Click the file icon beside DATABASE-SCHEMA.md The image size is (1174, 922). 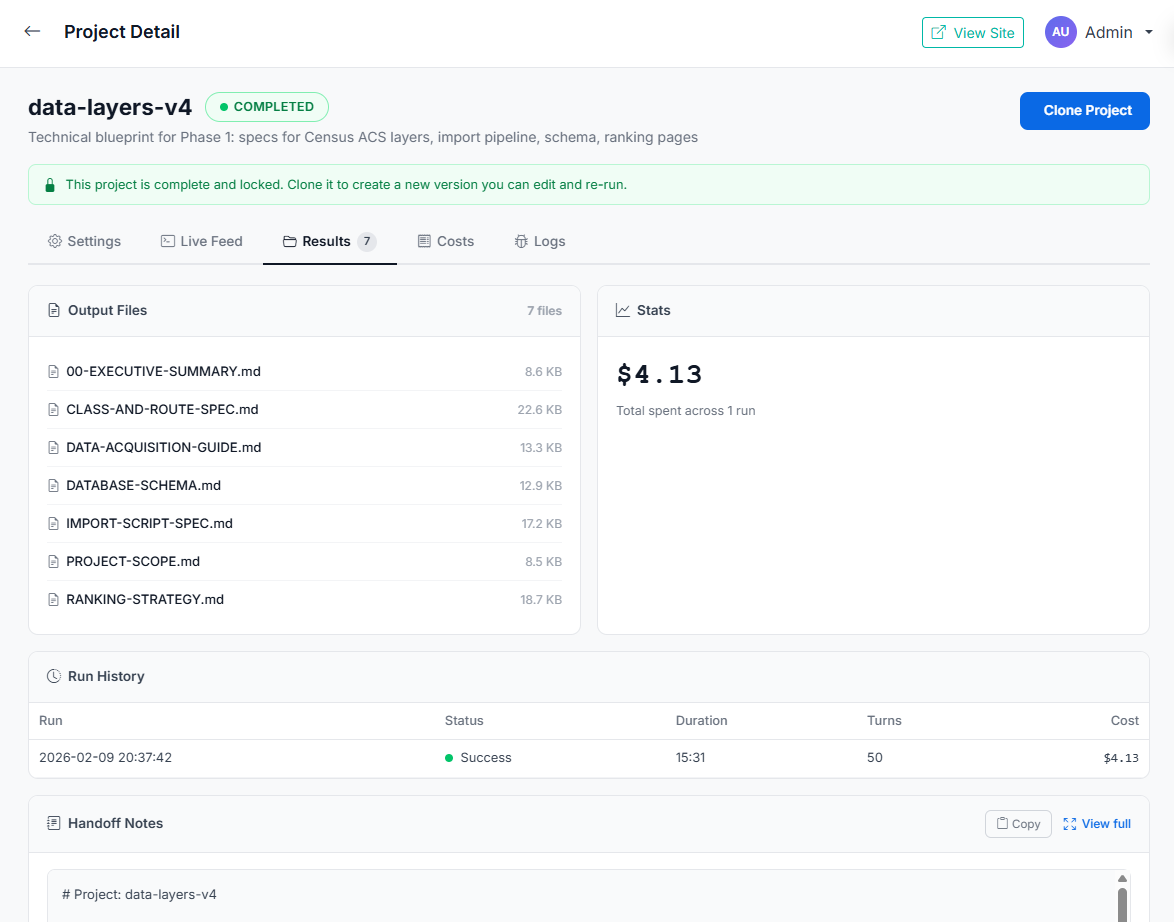[54, 486]
